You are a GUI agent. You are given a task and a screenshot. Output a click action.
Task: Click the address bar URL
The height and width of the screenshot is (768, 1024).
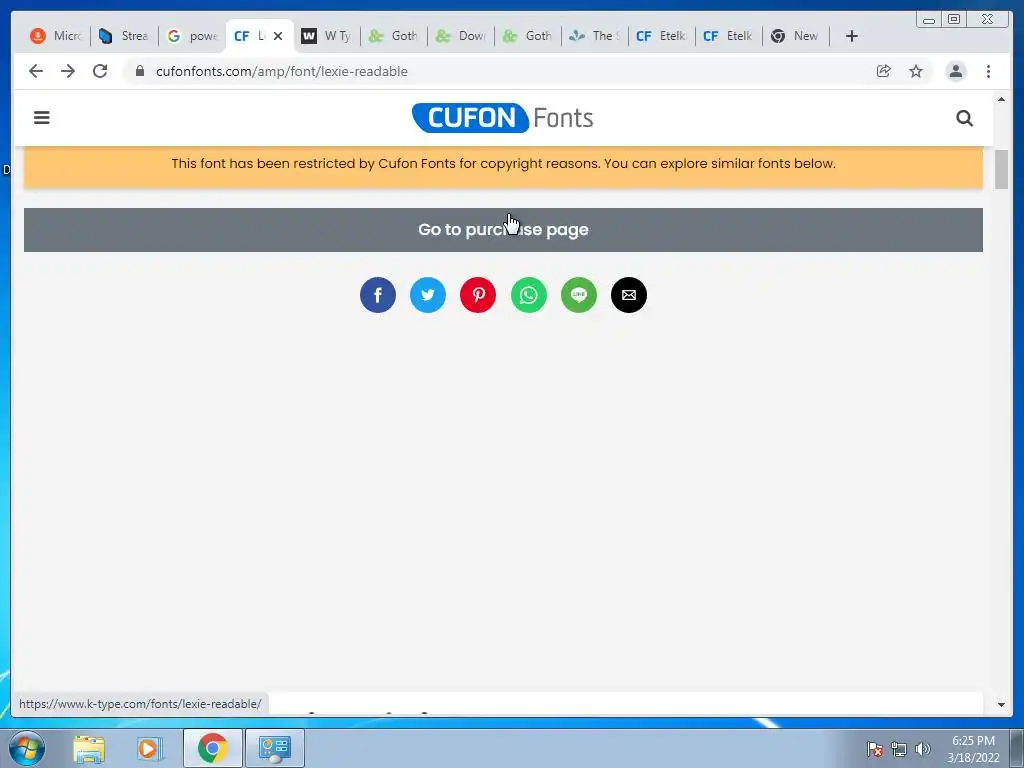pyautogui.click(x=281, y=72)
